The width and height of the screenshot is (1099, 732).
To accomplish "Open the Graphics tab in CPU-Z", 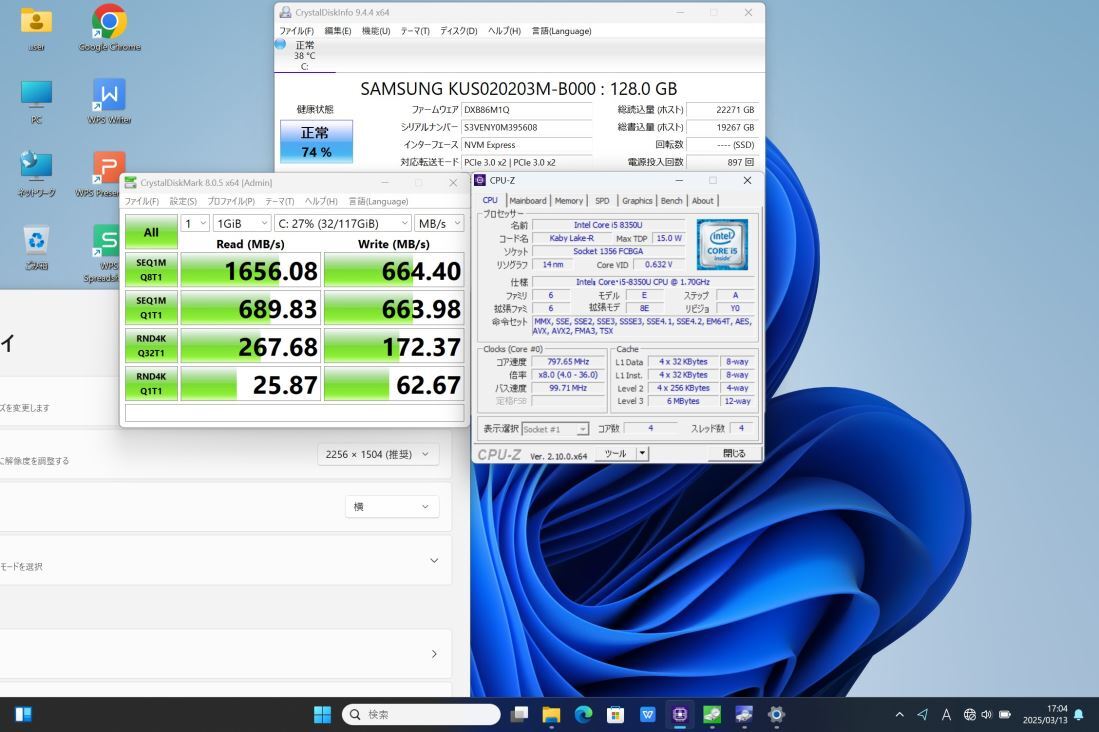I will (x=637, y=201).
